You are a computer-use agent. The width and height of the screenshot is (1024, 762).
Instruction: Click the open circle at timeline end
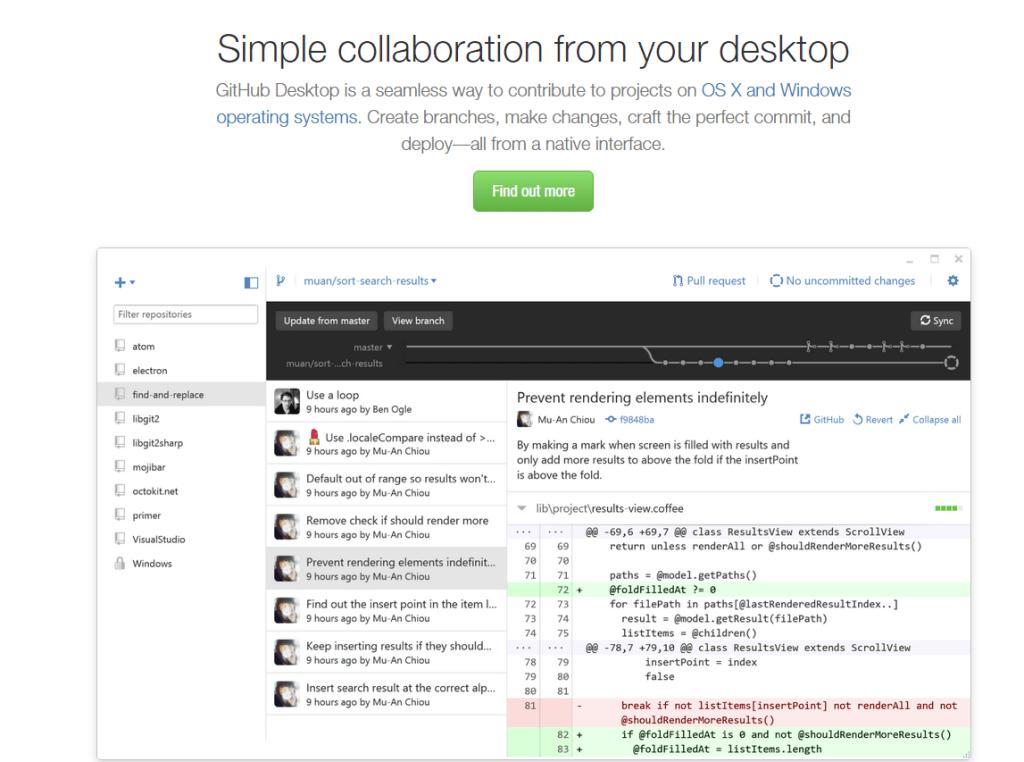[952, 362]
